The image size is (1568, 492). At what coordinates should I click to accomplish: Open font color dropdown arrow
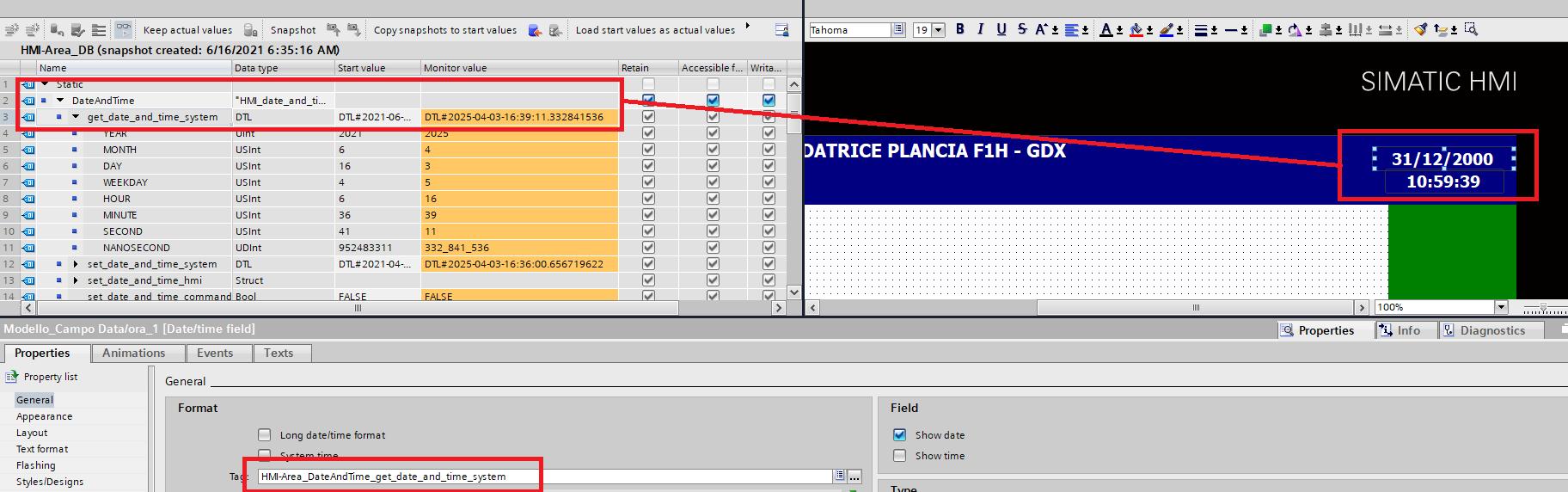[x=1119, y=30]
